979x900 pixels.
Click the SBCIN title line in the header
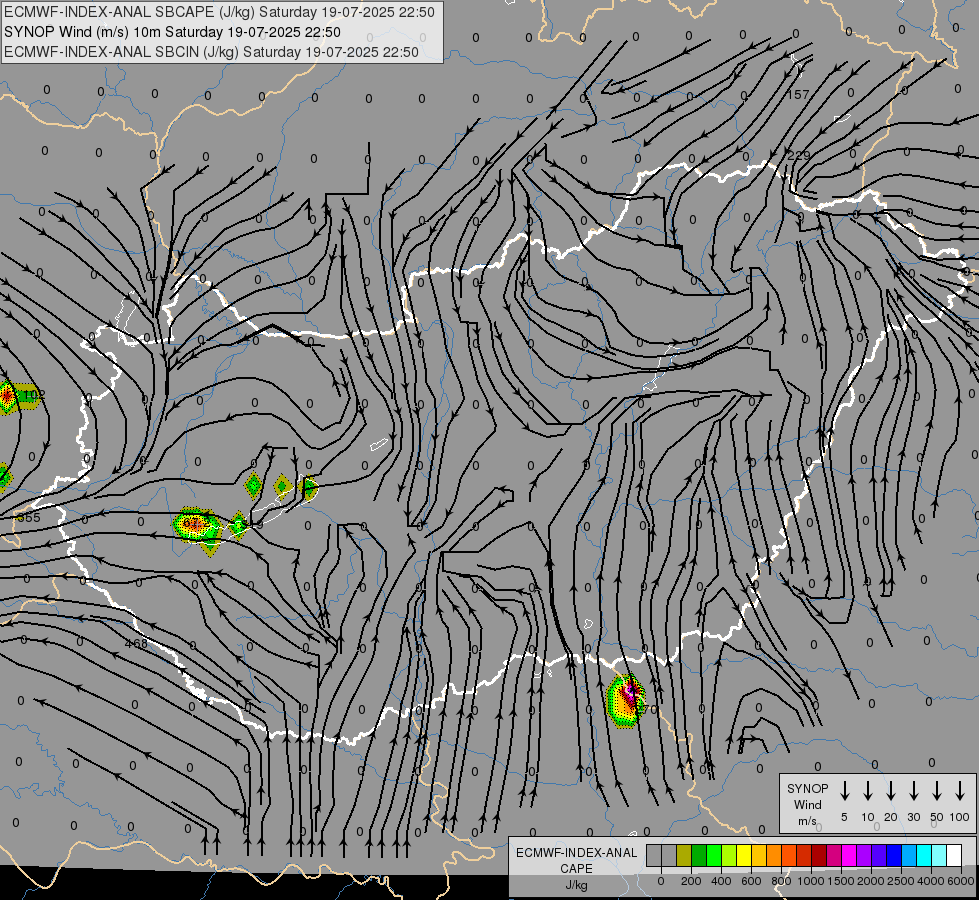[x=211, y=52]
